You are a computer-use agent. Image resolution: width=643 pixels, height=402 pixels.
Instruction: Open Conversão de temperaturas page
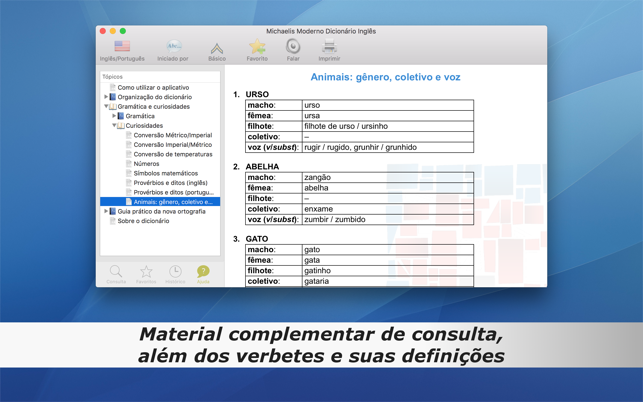click(x=173, y=154)
